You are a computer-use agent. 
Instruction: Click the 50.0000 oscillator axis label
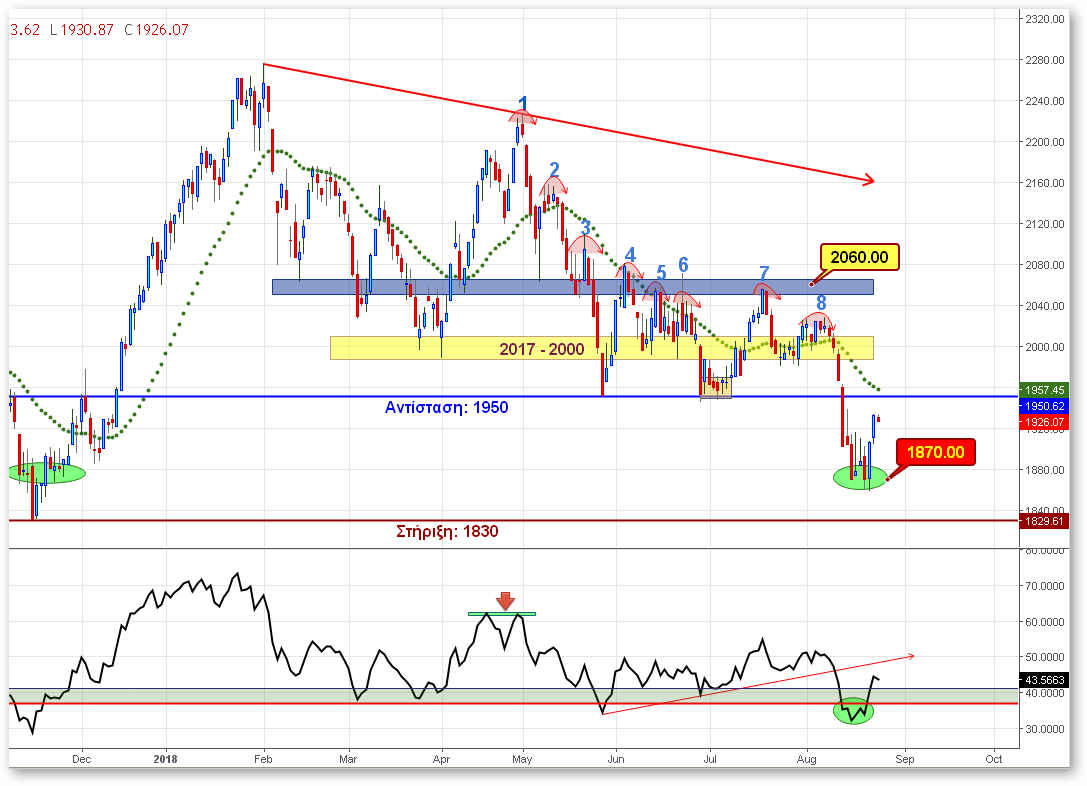tap(1045, 657)
